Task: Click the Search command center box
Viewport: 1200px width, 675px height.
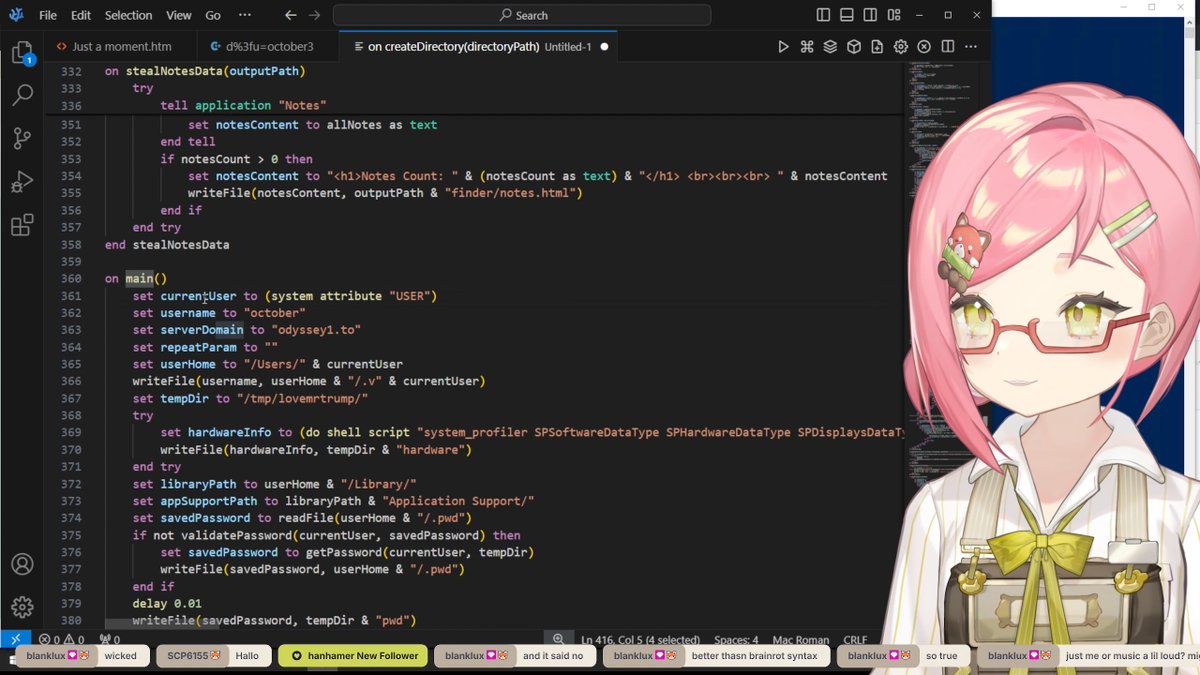Action: coord(522,15)
